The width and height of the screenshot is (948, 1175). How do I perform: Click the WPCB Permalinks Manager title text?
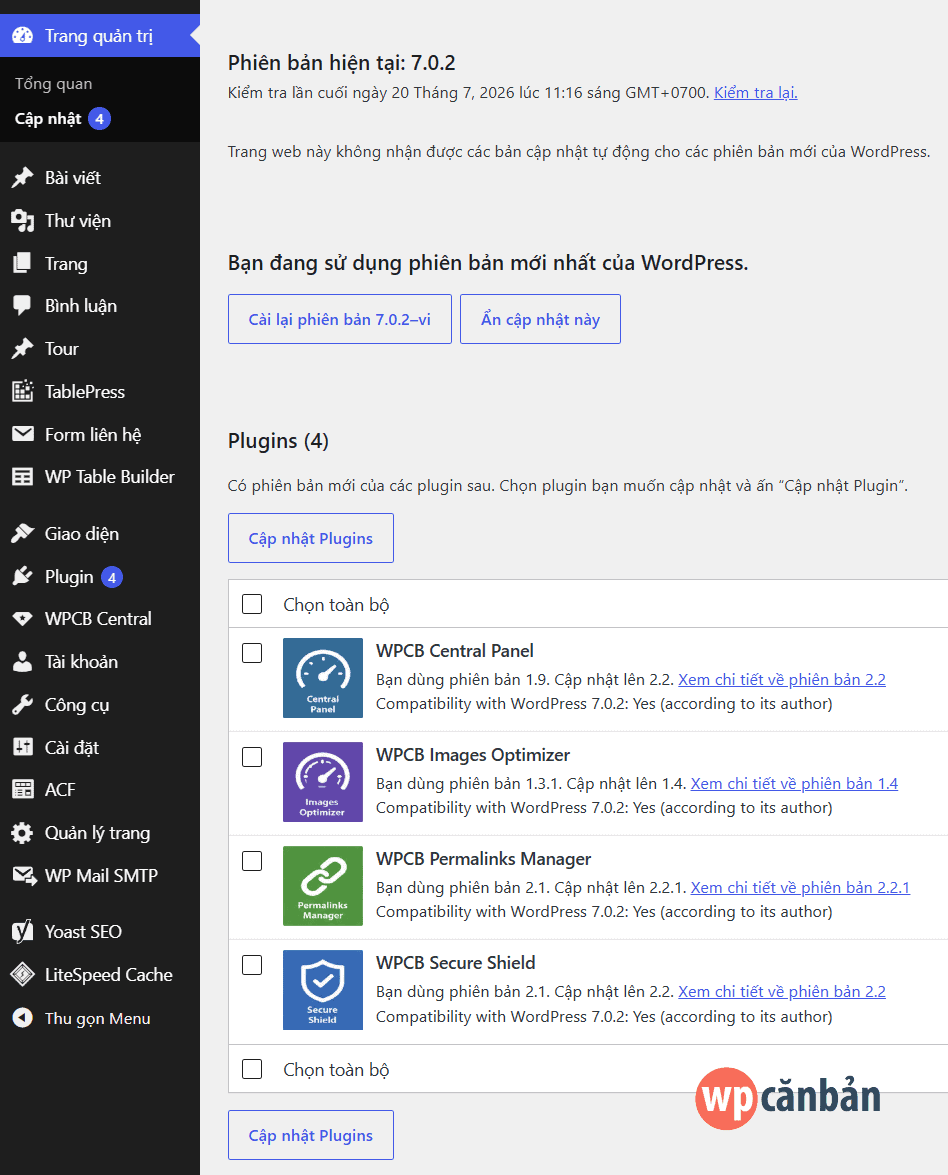483,859
